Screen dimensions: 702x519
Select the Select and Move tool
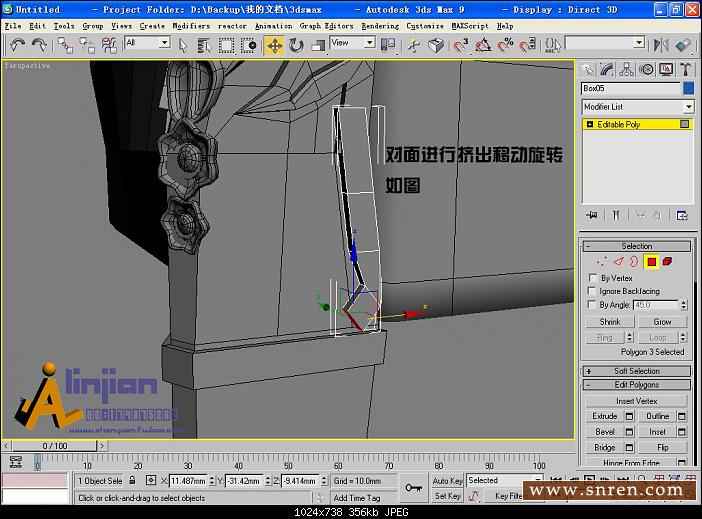[274, 45]
